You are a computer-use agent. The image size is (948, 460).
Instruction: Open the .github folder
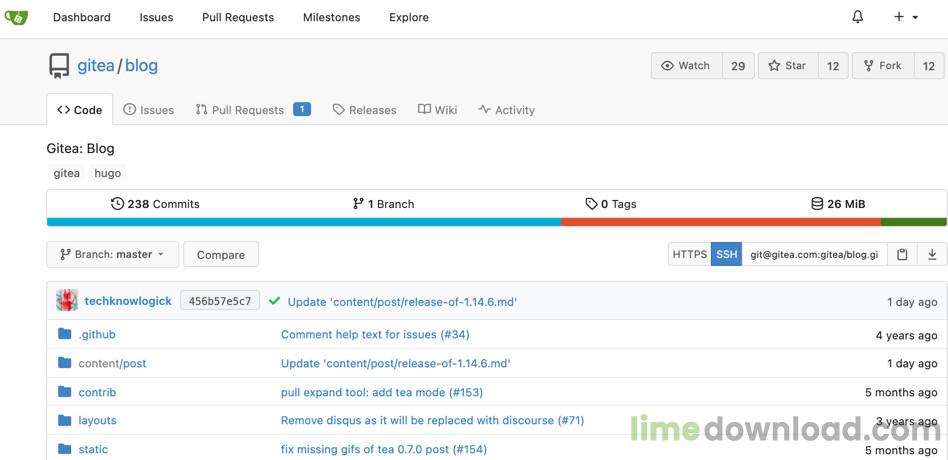pos(97,334)
